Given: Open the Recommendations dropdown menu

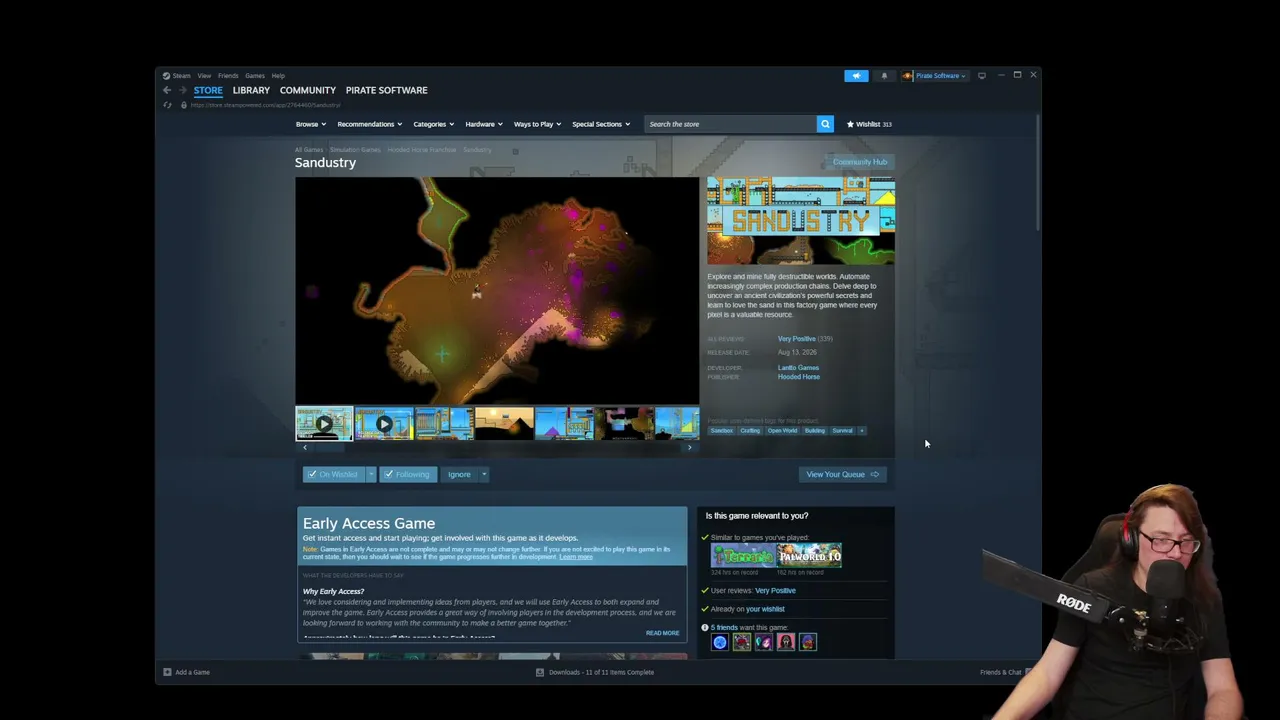Looking at the screenshot, I should pos(369,124).
